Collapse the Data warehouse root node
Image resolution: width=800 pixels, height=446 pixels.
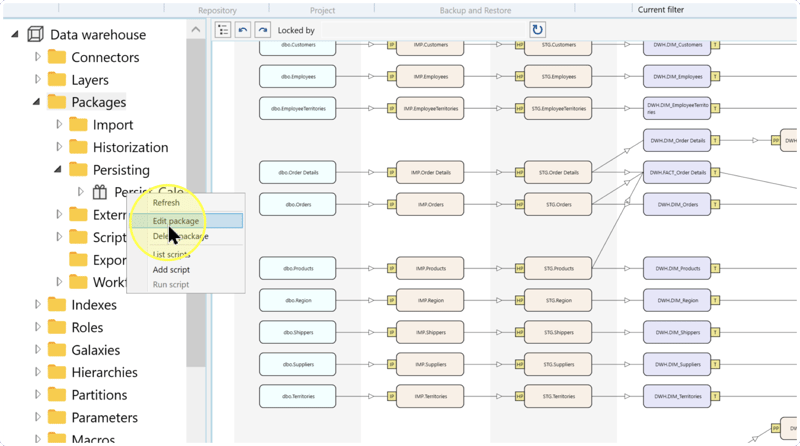[15, 34]
